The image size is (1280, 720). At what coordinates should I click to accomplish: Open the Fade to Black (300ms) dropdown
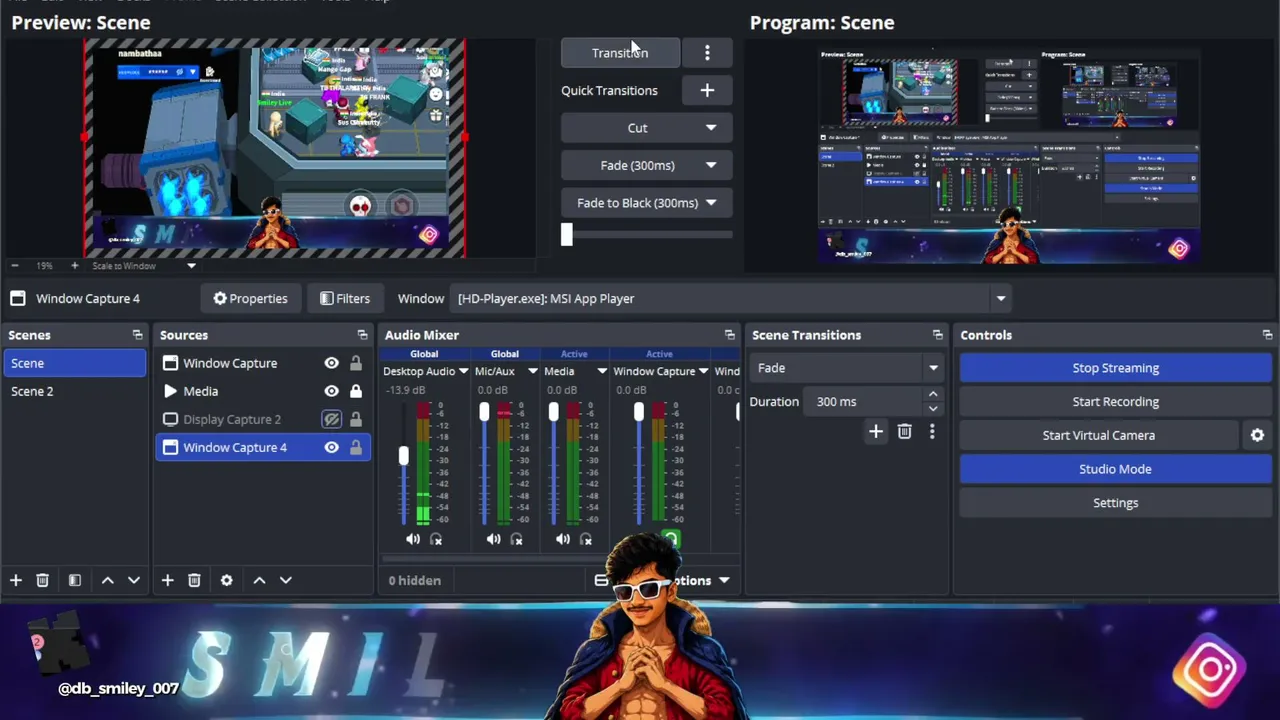(x=711, y=203)
